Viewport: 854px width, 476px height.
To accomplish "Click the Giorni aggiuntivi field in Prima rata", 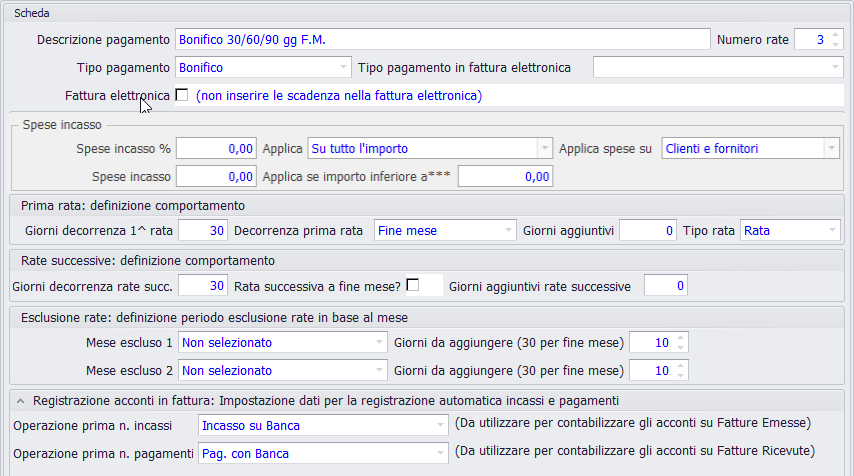I will [648, 230].
